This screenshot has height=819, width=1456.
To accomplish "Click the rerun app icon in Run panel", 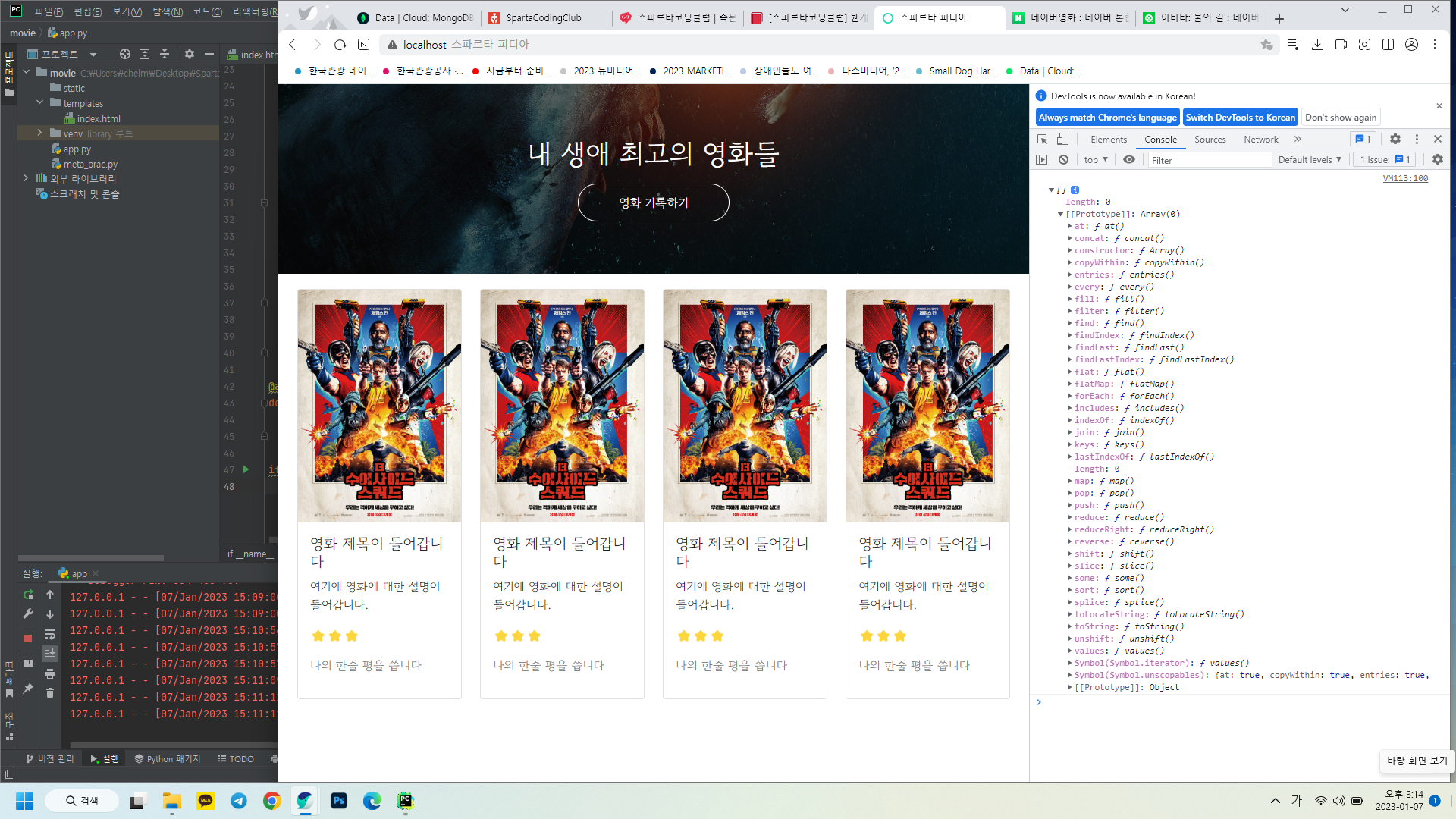I will pos(28,595).
